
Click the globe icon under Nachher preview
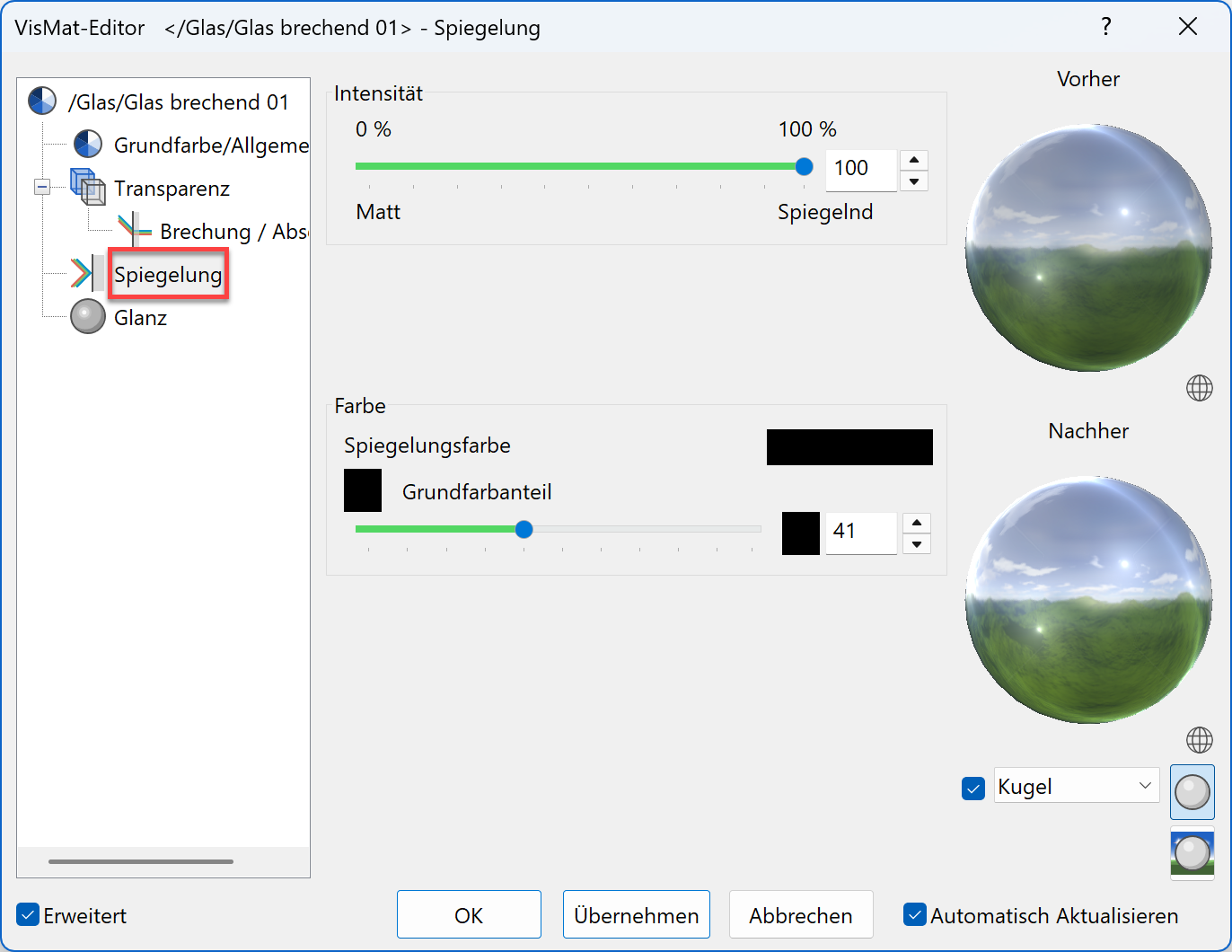click(1199, 740)
